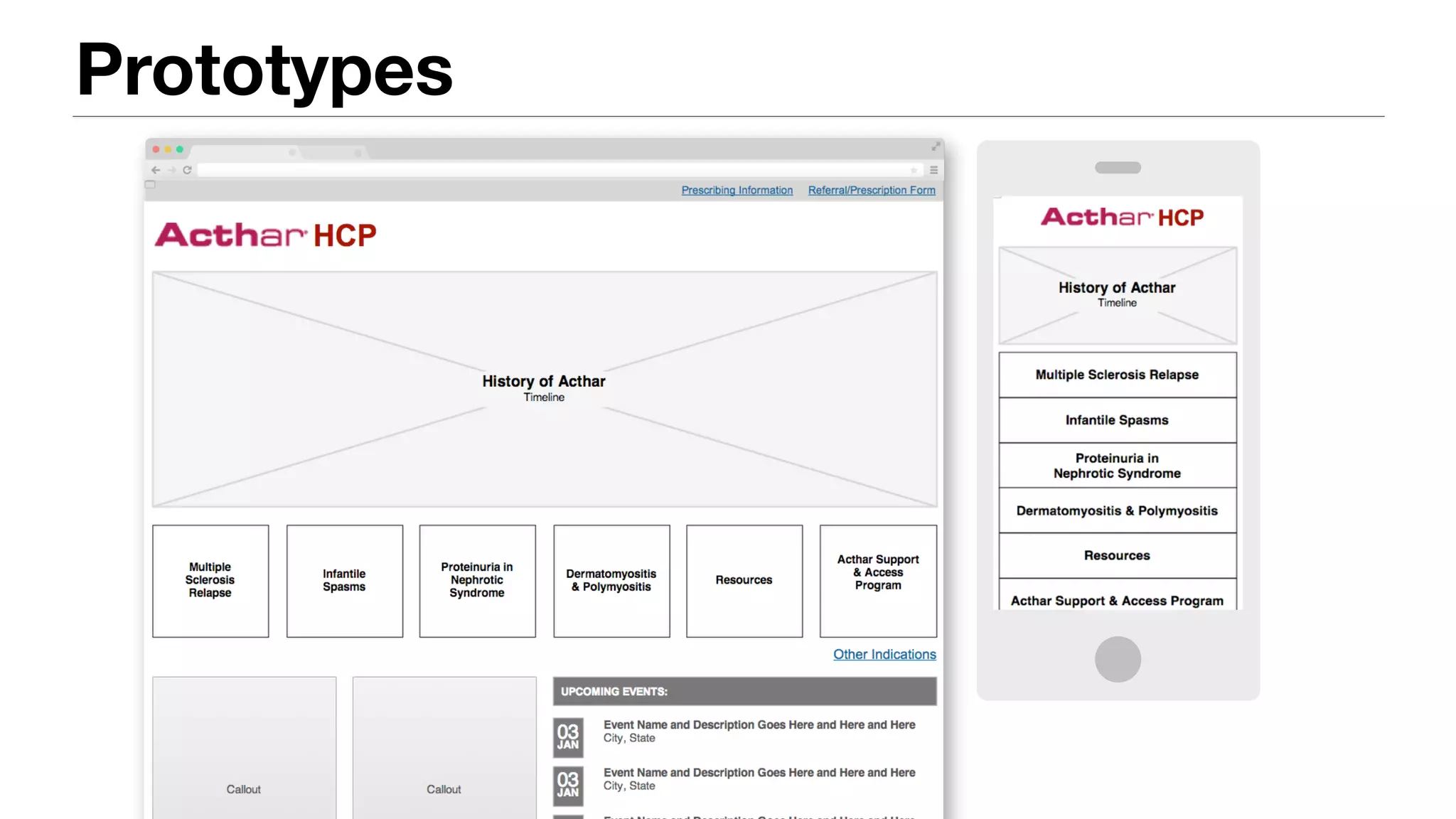Click the bookmark star in address bar
Viewport: 1456px width, 819px height.
[914, 170]
